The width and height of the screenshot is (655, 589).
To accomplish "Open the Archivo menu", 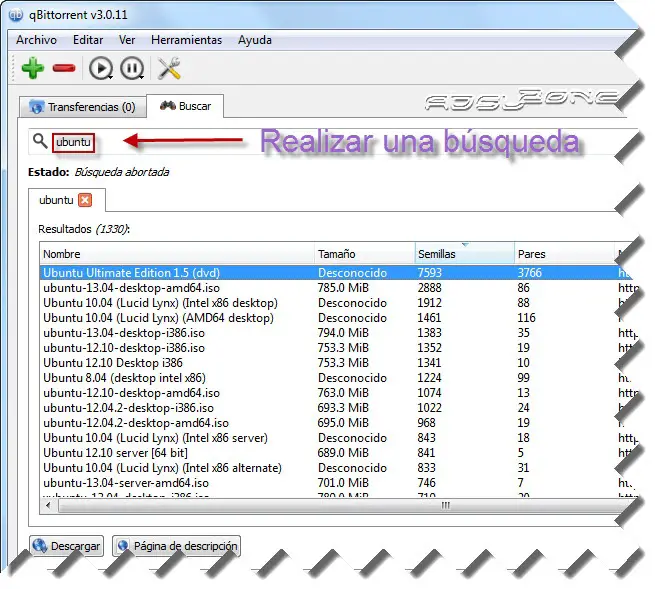I will click(x=36, y=40).
